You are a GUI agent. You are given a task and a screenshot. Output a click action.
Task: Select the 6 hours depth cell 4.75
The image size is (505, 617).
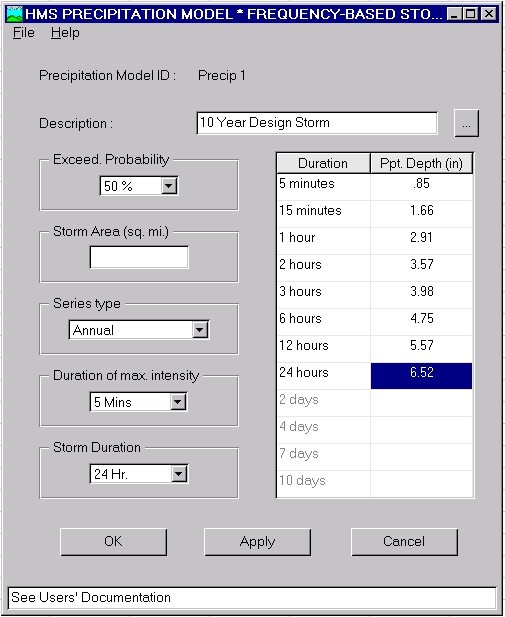pos(421,319)
